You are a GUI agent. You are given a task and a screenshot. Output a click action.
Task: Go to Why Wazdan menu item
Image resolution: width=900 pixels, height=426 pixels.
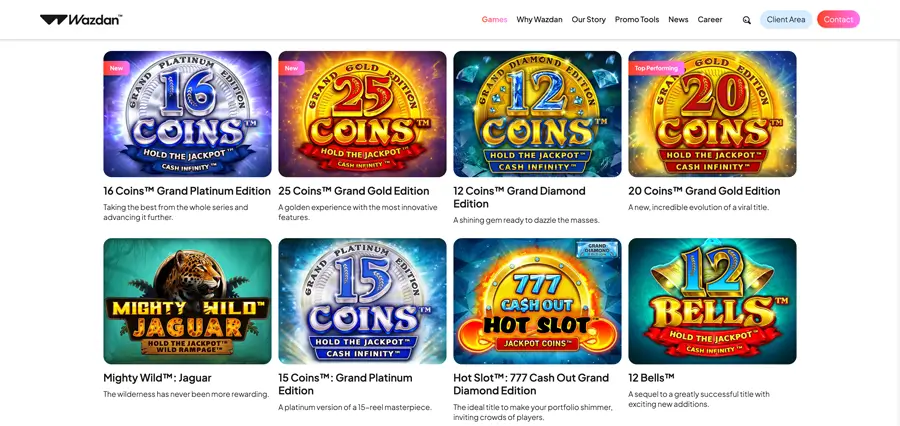tap(539, 19)
